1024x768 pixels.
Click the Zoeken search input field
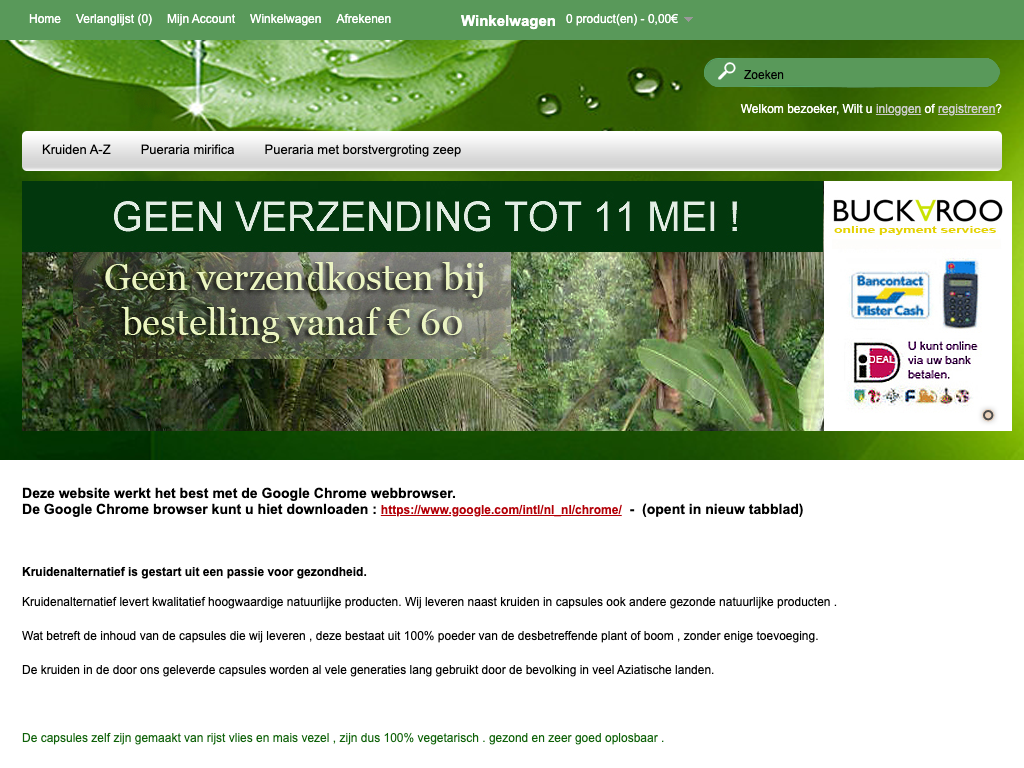tap(852, 72)
